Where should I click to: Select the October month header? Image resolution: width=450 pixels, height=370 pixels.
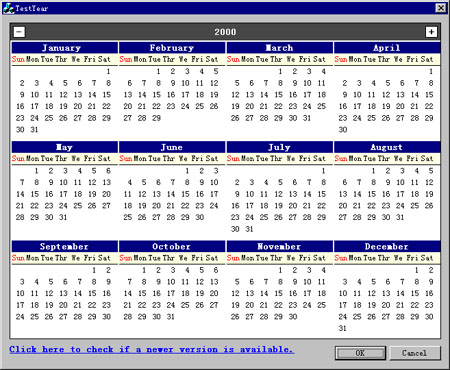click(172, 246)
